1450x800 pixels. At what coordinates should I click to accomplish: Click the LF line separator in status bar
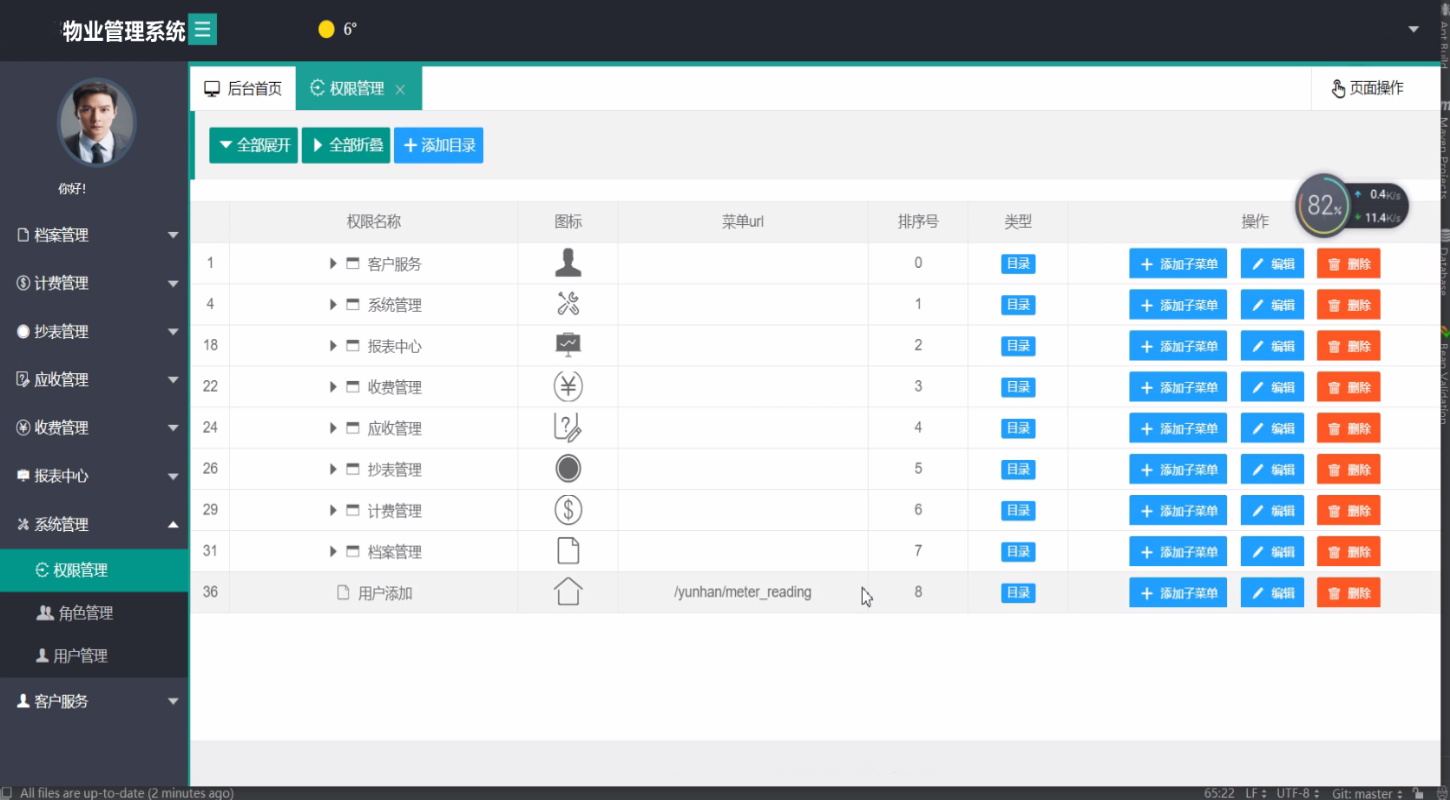[1255, 793]
